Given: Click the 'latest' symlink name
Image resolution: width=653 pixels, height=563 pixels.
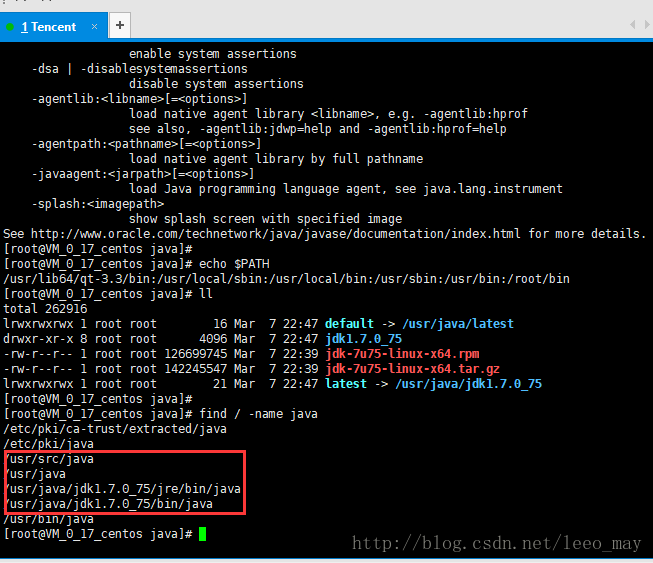Looking at the screenshot, I should coord(346,384).
